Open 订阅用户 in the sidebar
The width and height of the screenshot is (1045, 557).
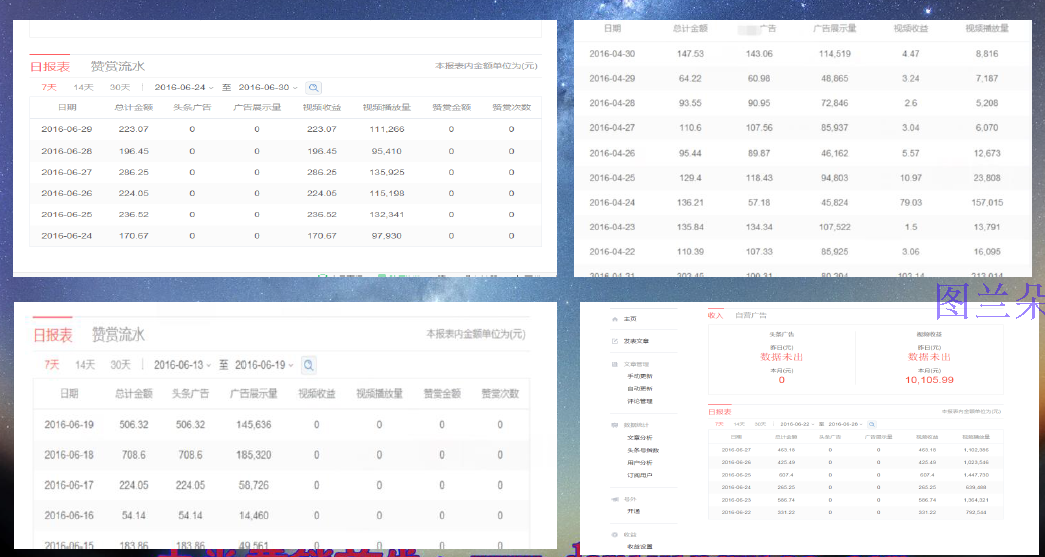coord(640,475)
